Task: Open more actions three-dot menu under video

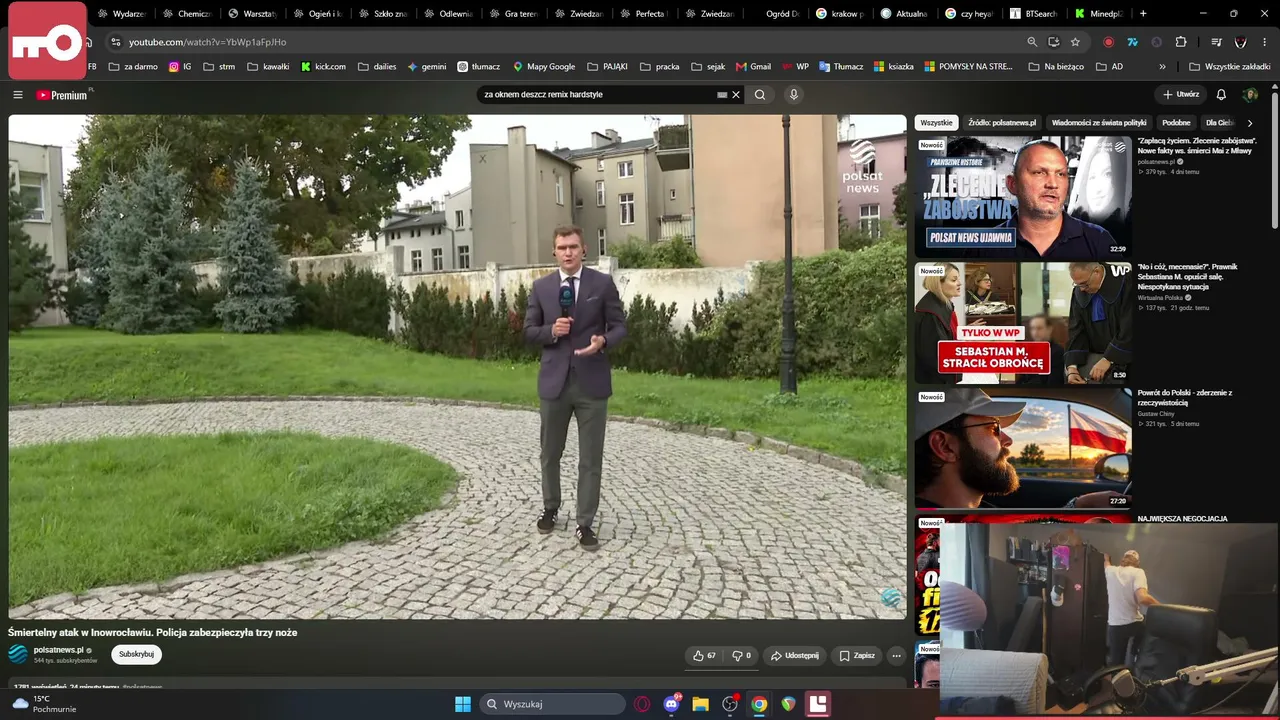Action: click(x=896, y=656)
